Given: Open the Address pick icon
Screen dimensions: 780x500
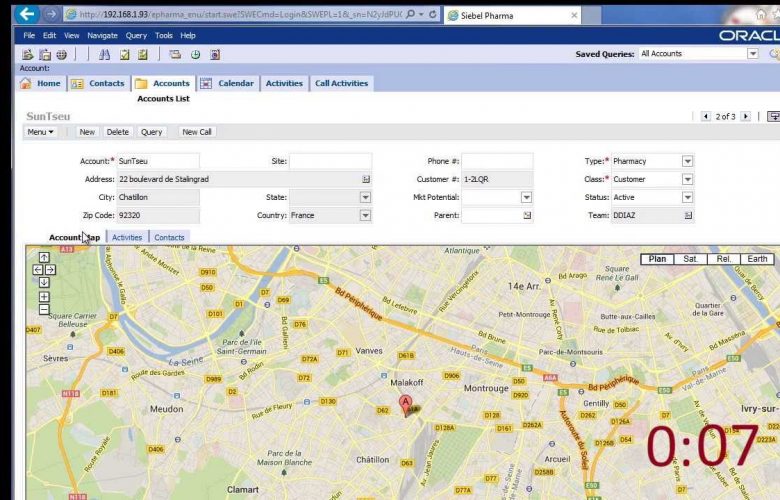Looking at the screenshot, I should point(366,179).
